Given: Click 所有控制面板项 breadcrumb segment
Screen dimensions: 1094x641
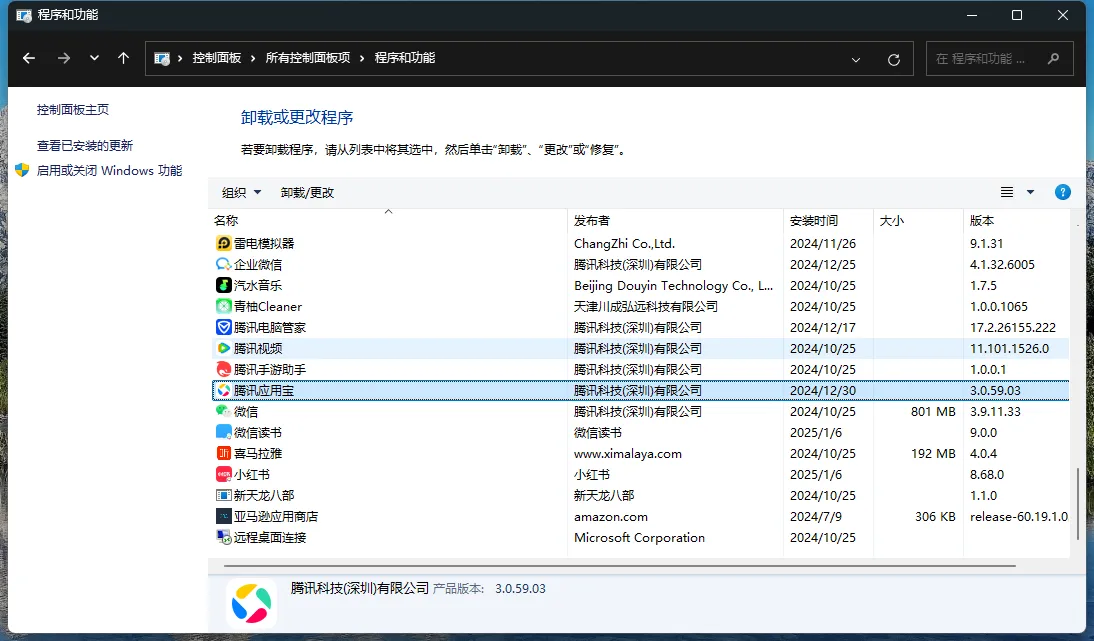Looking at the screenshot, I should (308, 59).
